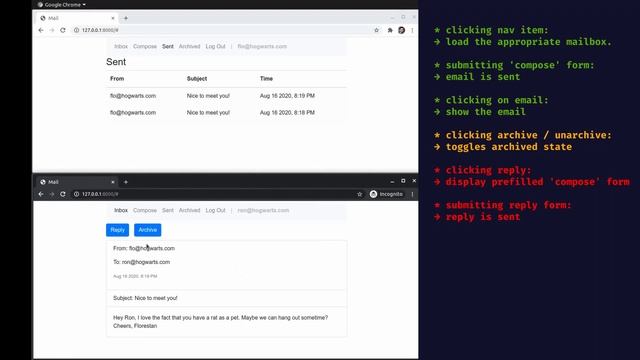Click the Sent page heading
640x360 pixels.
[116, 62]
